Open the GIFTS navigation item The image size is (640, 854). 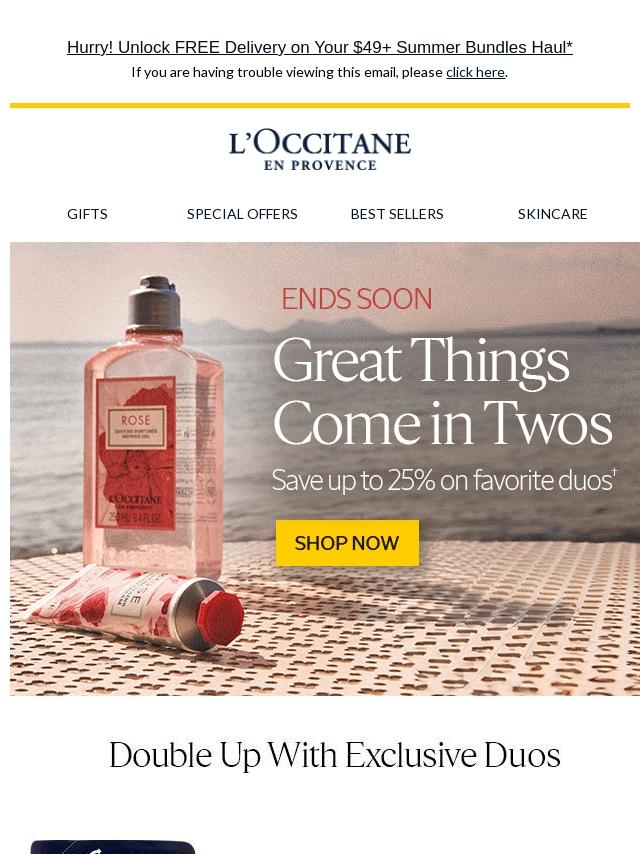[x=87, y=214]
